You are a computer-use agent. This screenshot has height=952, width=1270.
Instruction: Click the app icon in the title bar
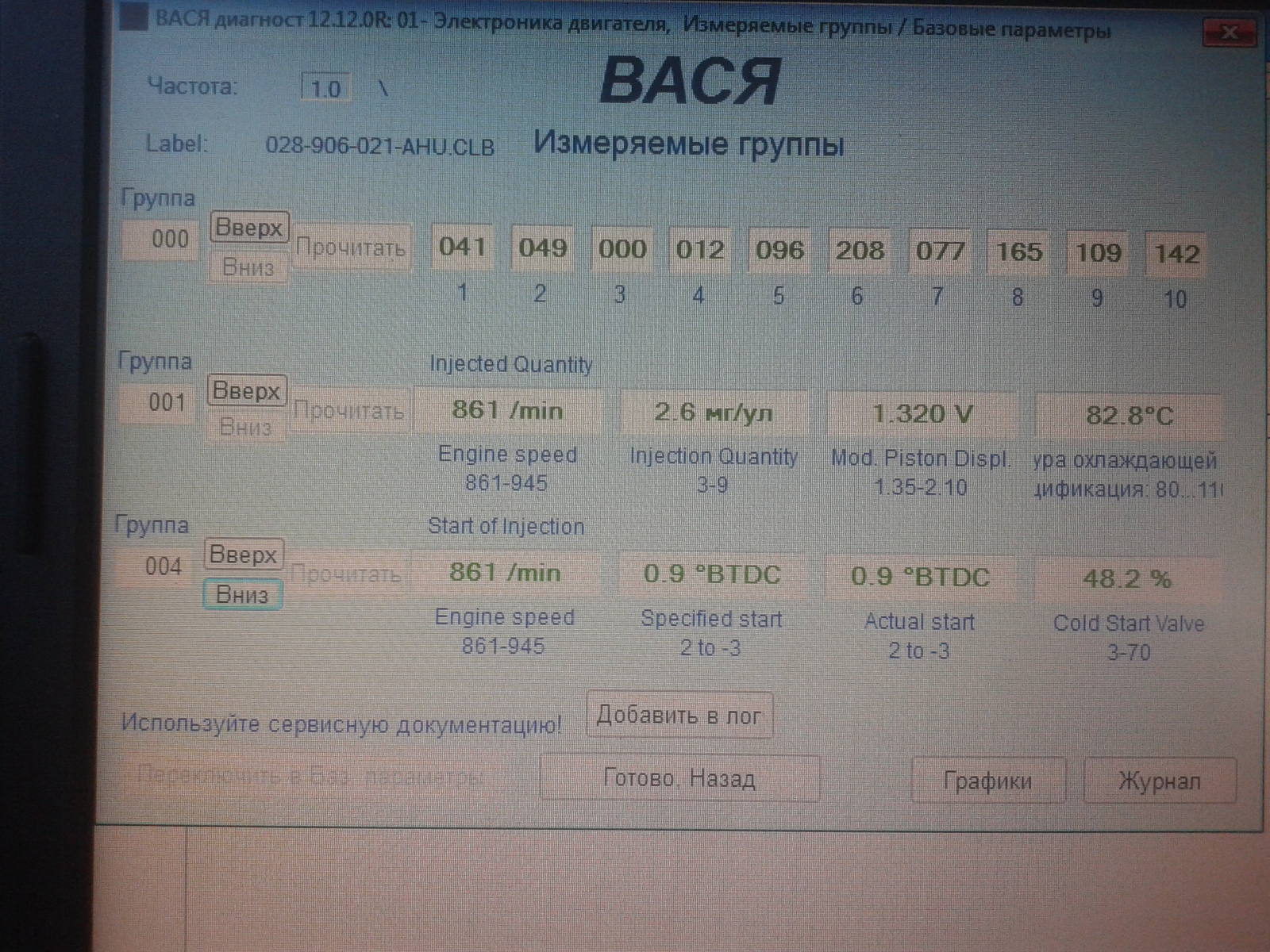133,17
